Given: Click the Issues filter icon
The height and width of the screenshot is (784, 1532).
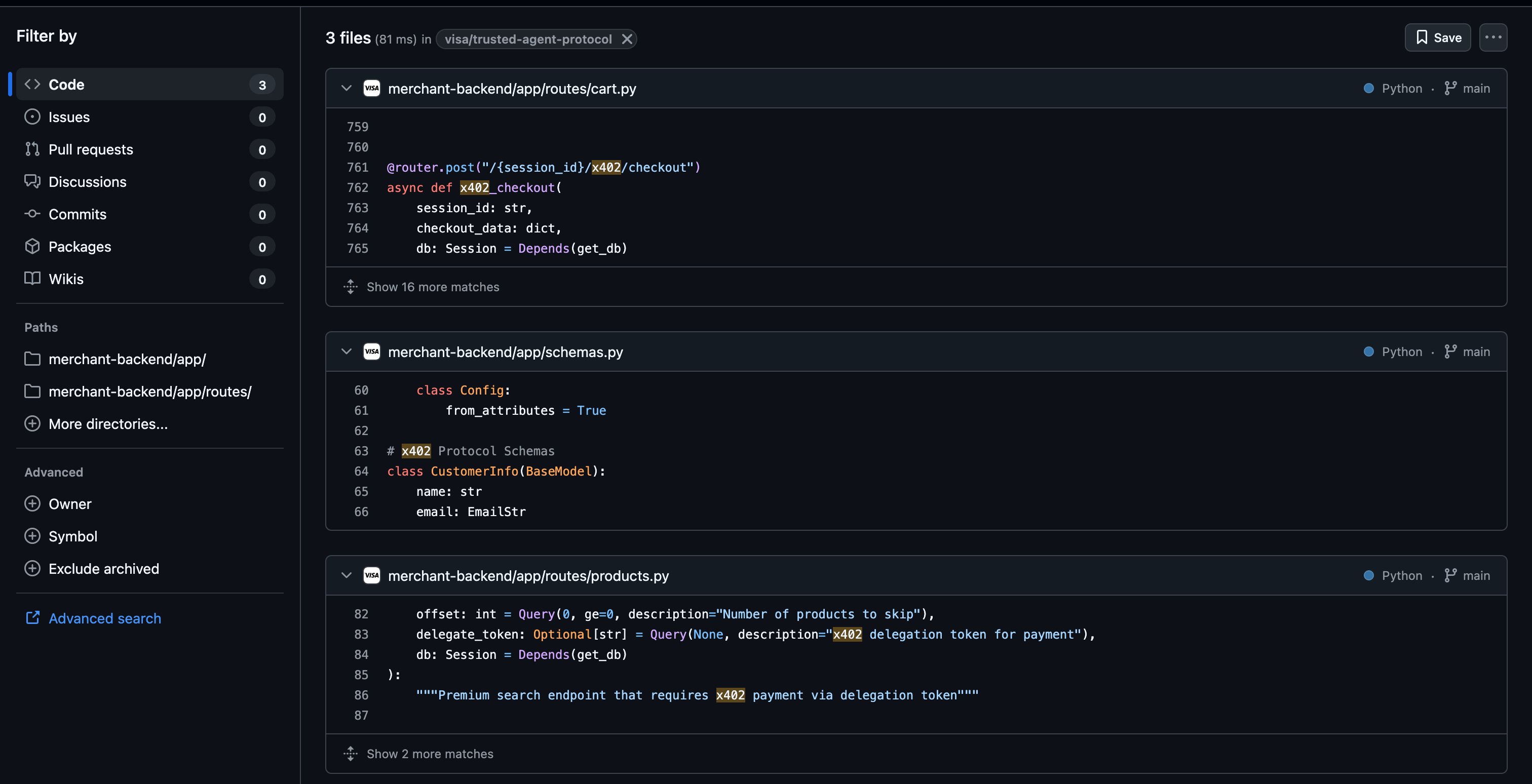Looking at the screenshot, I should pos(33,116).
